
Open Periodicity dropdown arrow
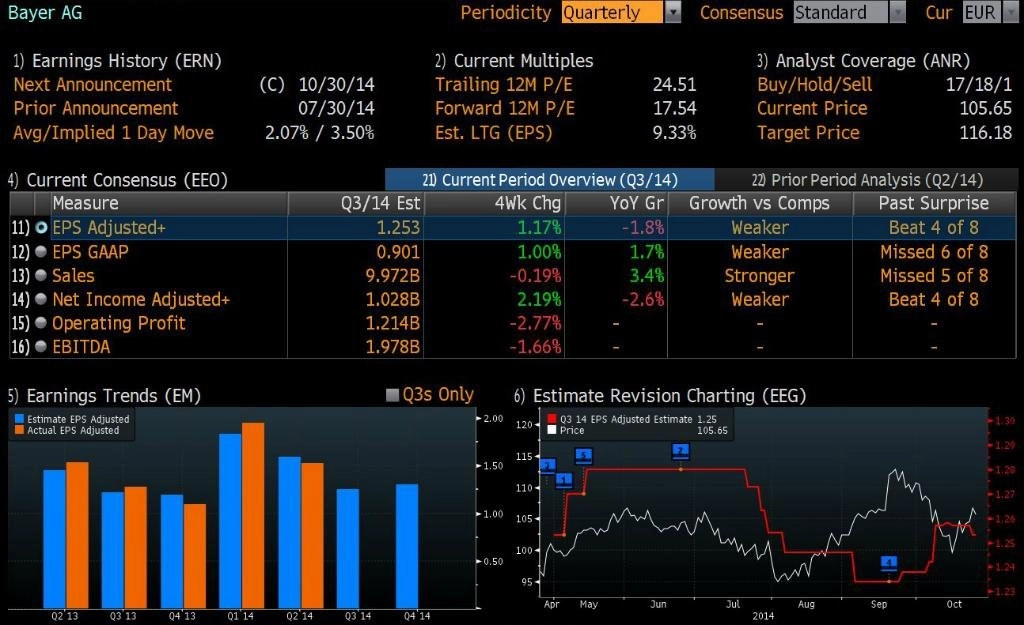click(673, 12)
